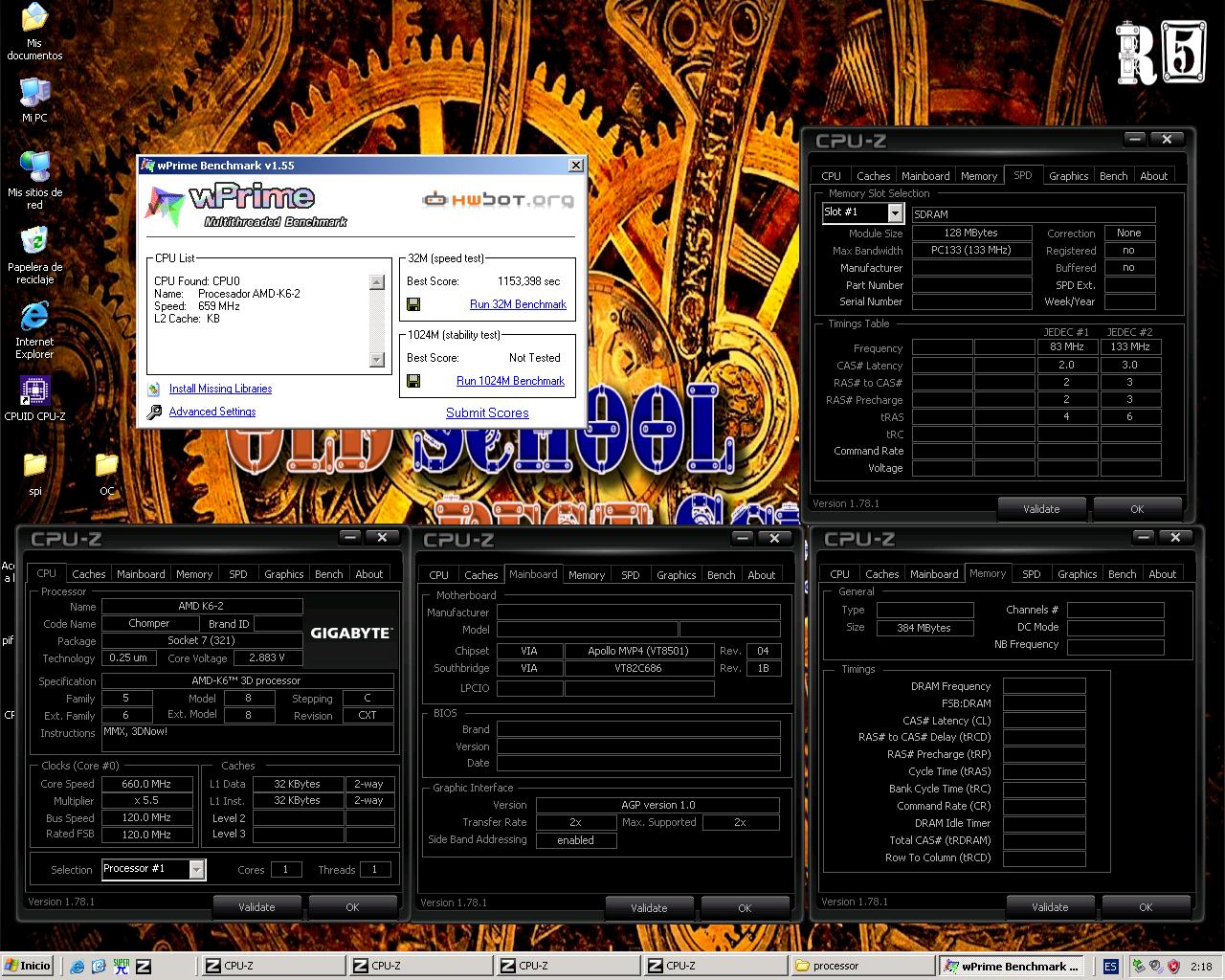Image resolution: width=1225 pixels, height=980 pixels.
Task: Click save icon beside Run 32M Benchmark
Action: point(413,304)
